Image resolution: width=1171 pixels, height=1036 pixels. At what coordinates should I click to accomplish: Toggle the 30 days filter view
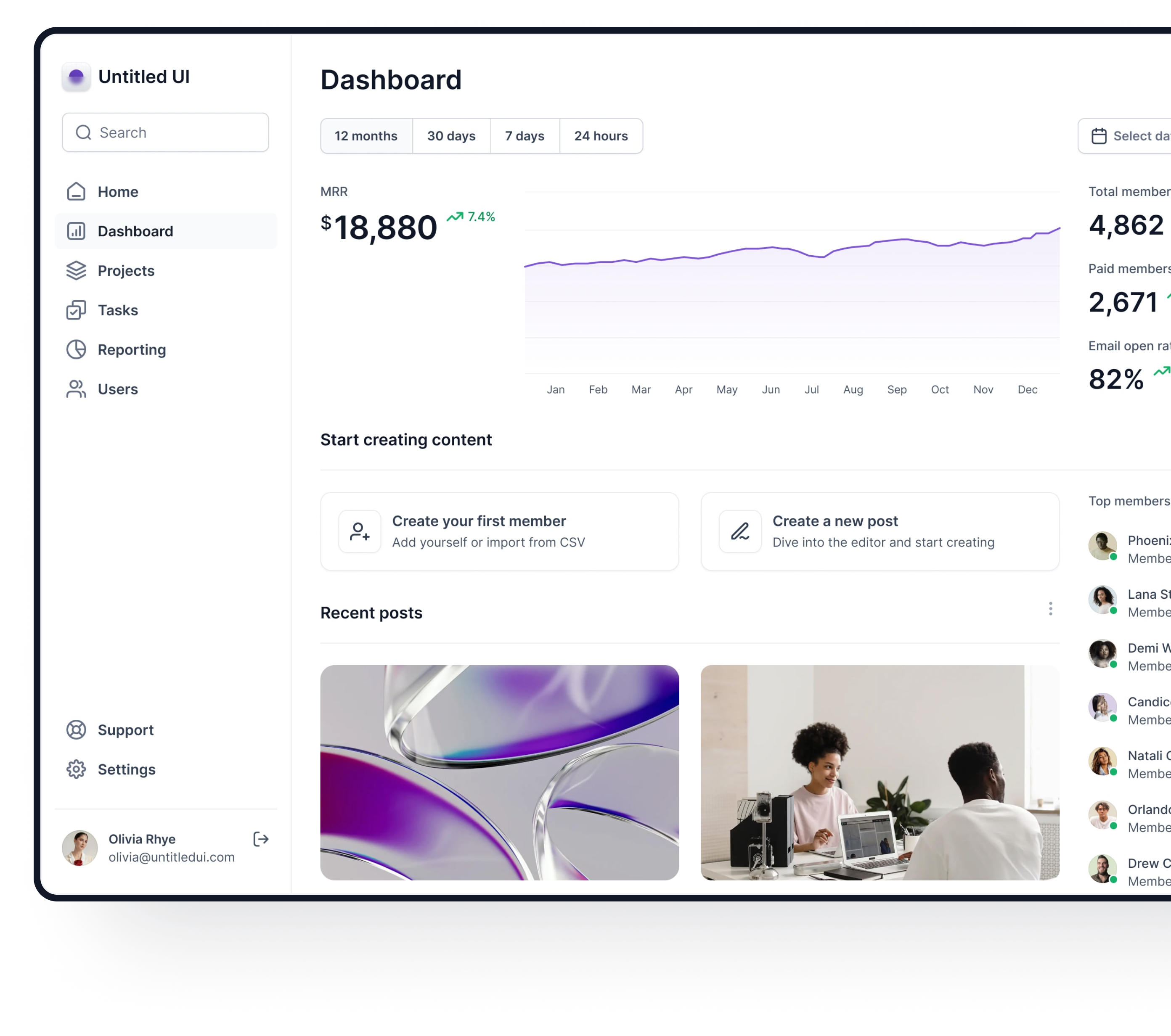pyautogui.click(x=451, y=136)
